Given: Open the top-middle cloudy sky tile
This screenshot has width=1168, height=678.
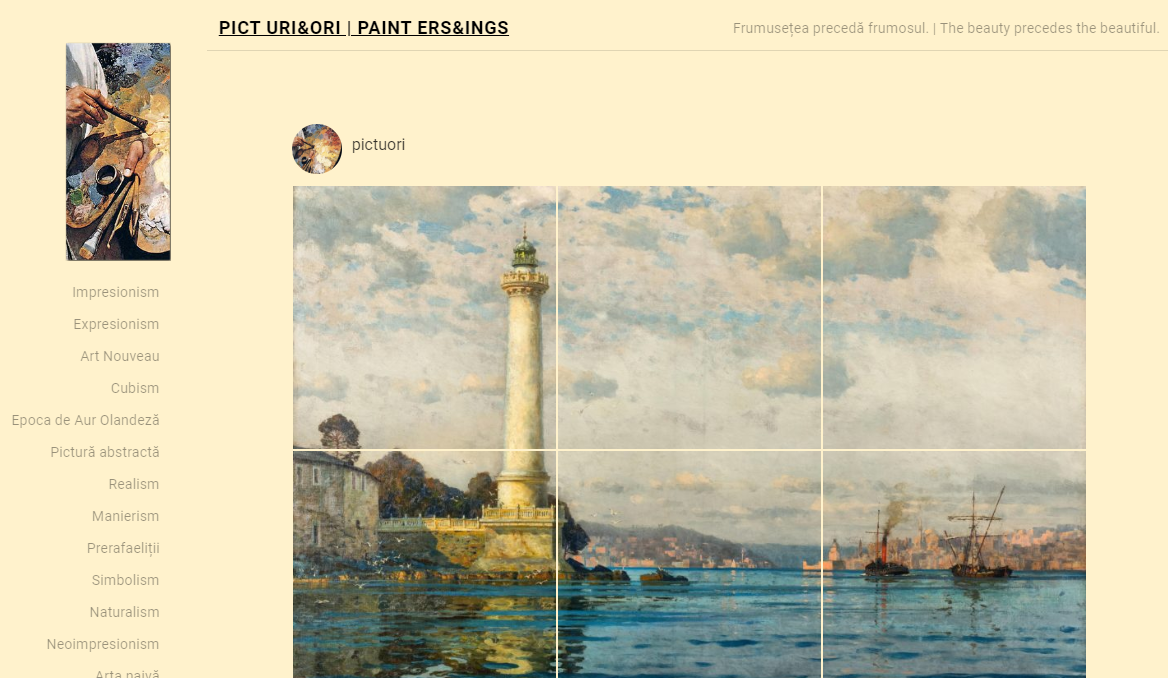Looking at the screenshot, I should (x=690, y=317).
